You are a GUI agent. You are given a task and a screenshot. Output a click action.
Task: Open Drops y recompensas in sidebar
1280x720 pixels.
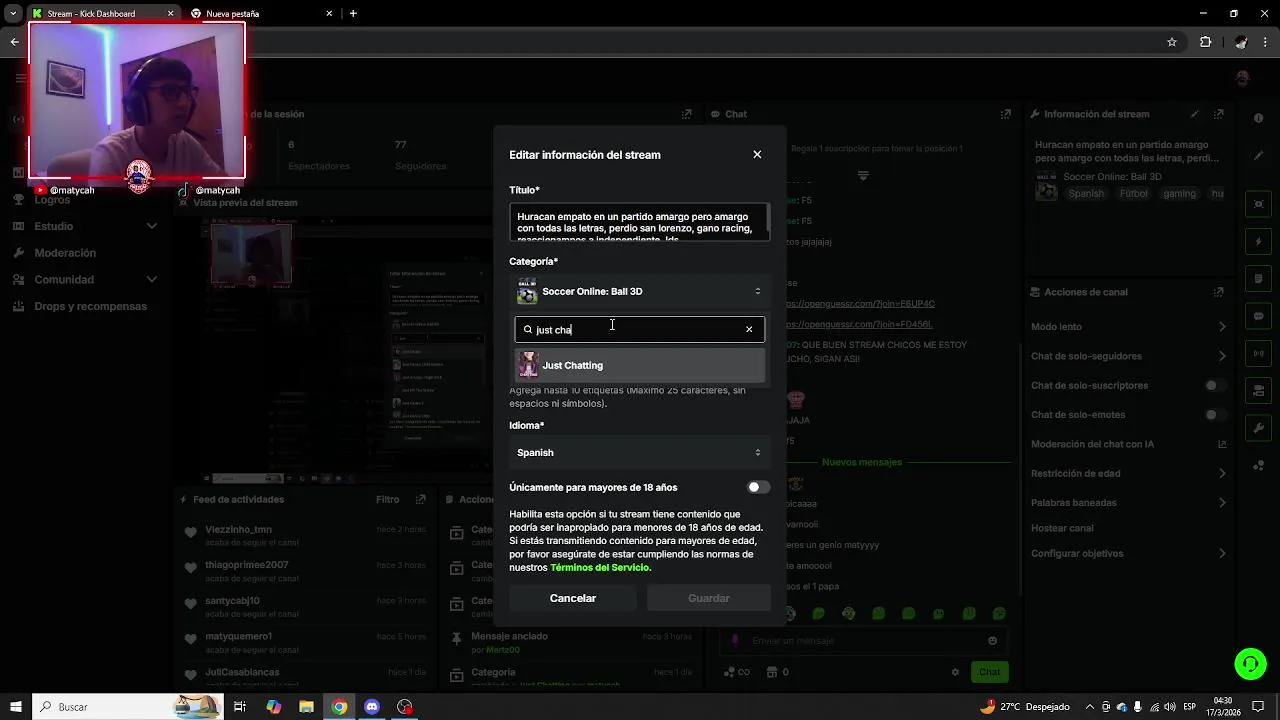(90, 307)
